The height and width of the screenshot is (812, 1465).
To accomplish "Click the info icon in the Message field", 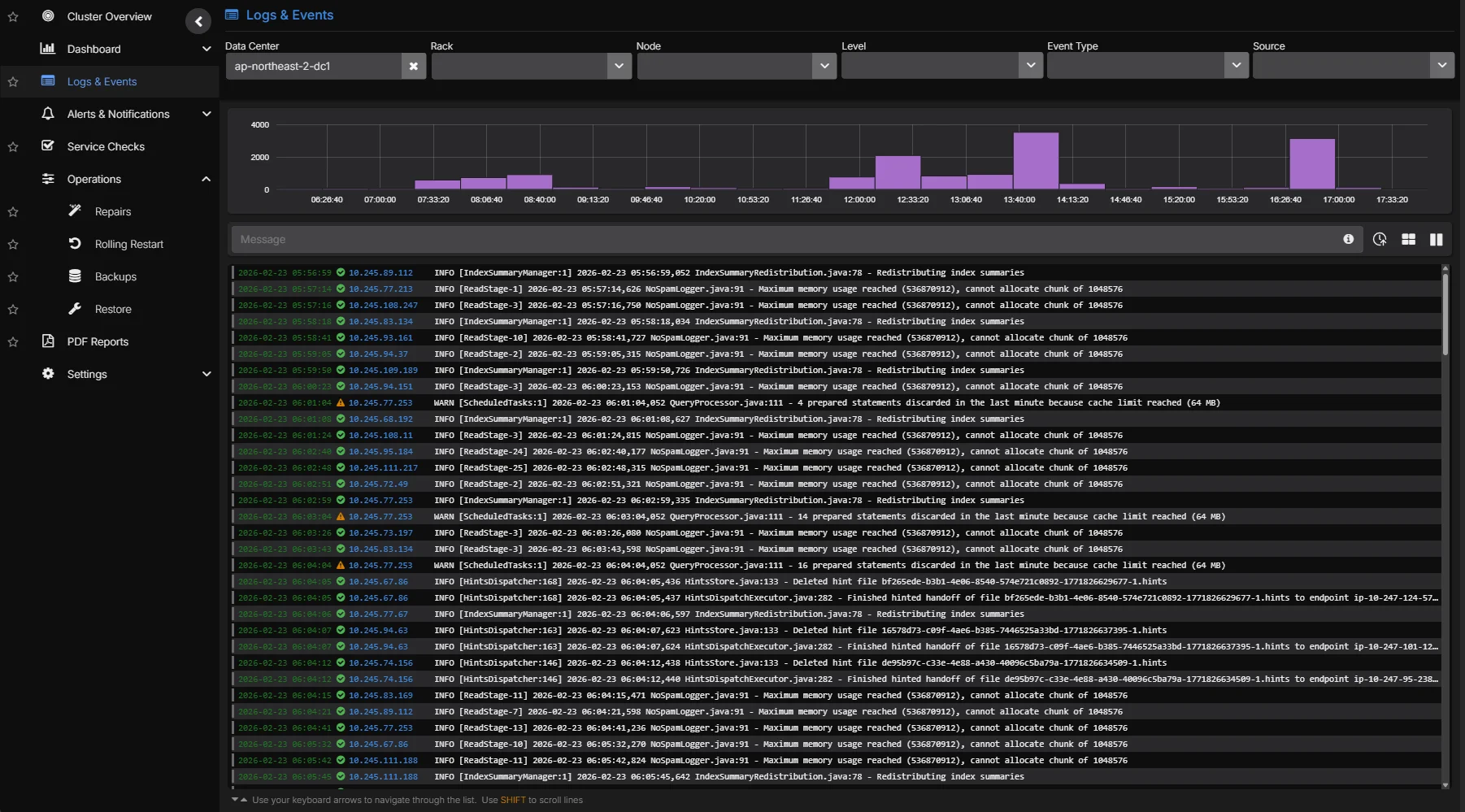I will point(1348,239).
